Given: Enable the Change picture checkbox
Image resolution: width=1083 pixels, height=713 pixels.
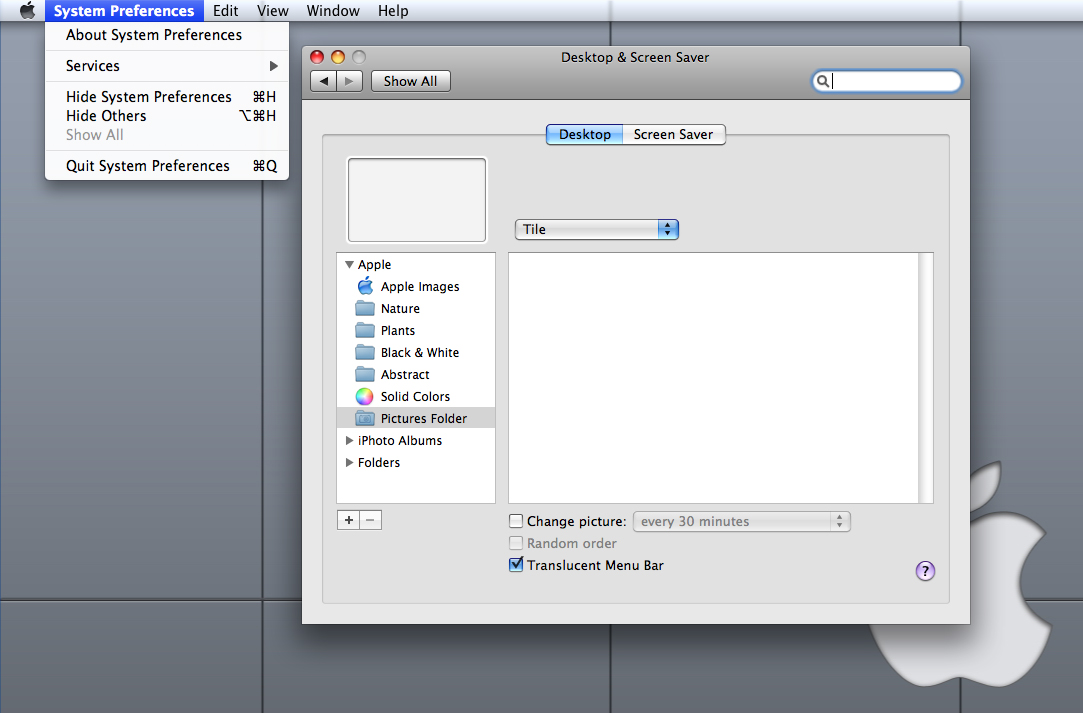Looking at the screenshot, I should [516, 521].
